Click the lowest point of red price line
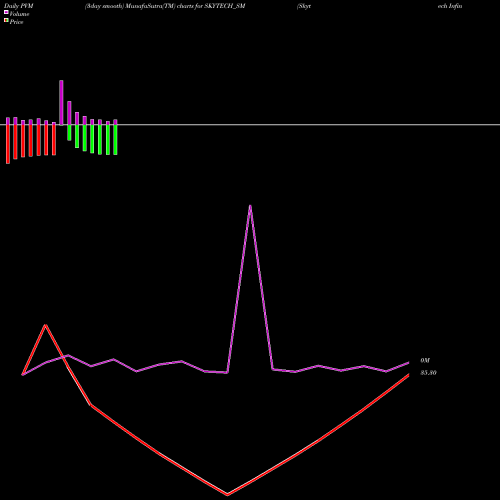 click(x=227, y=494)
